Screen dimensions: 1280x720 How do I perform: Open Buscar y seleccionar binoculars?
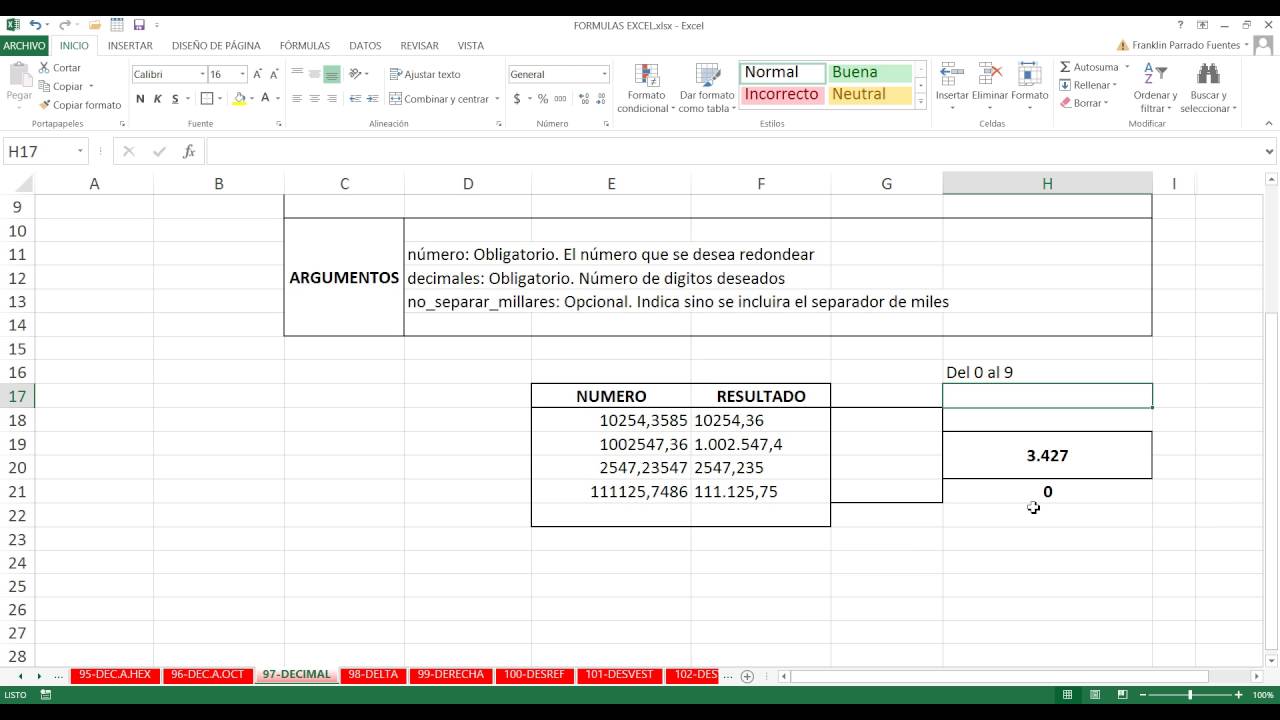coord(1208,88)
